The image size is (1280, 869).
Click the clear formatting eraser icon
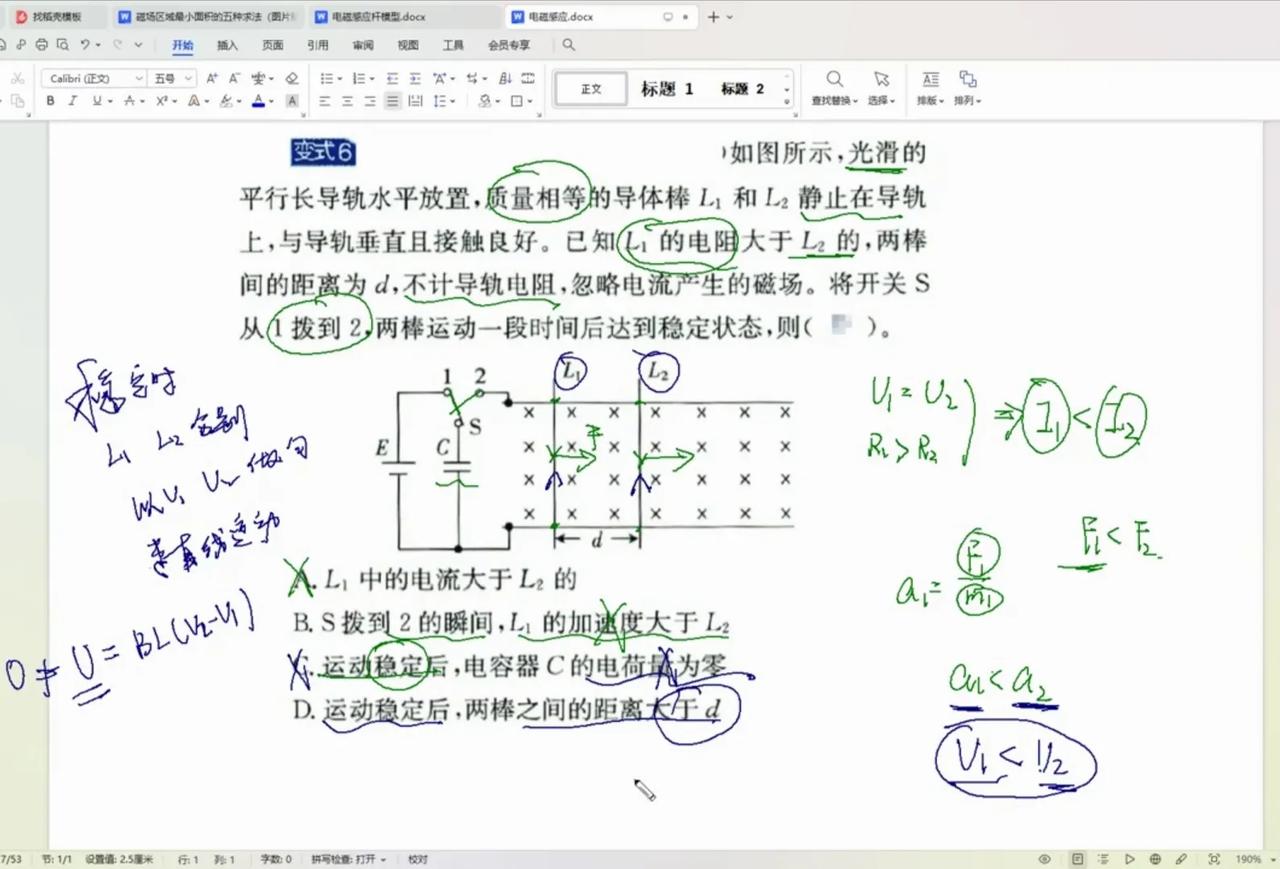[292, 78]
